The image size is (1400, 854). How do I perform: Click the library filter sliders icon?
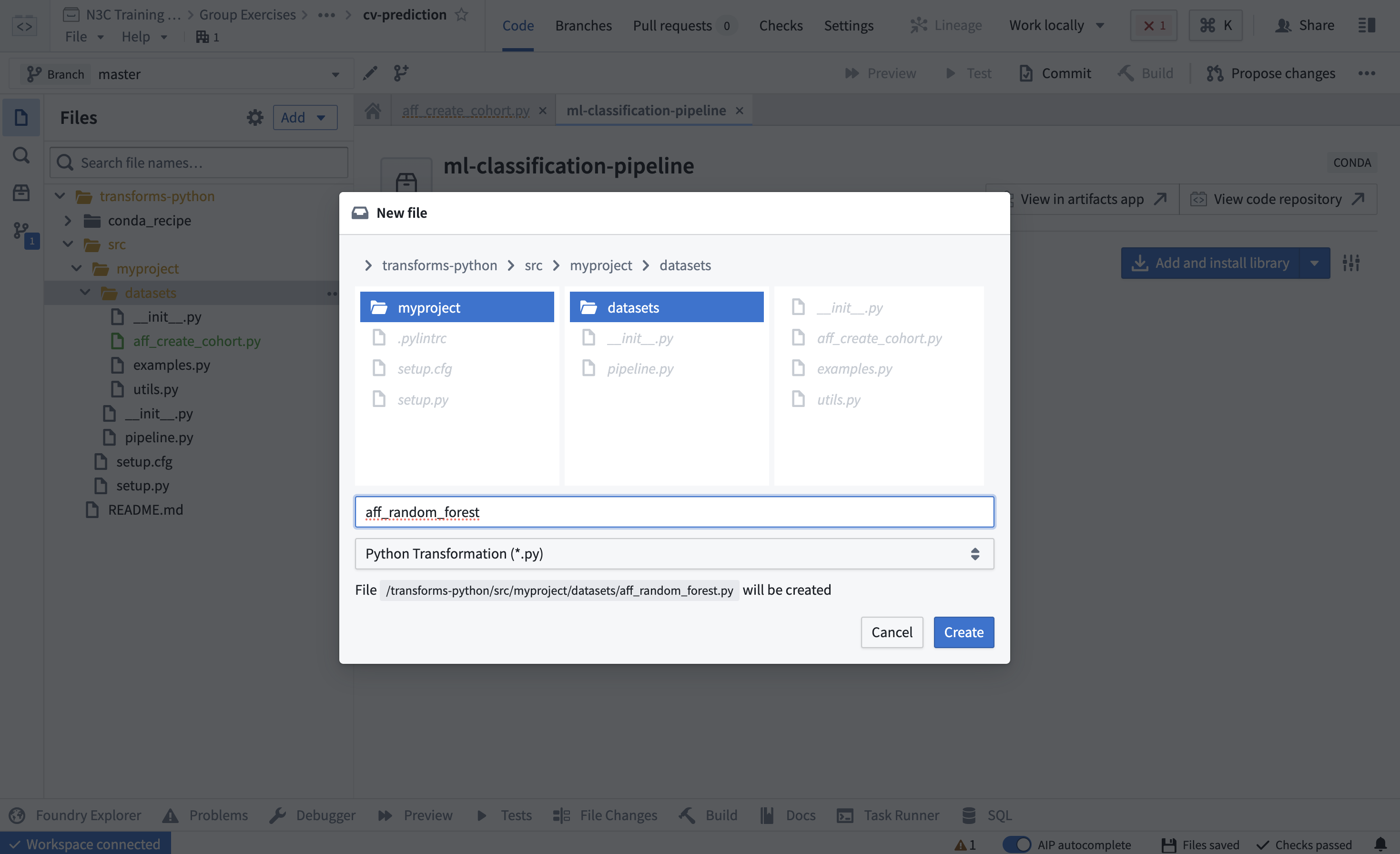[x=1350, y=263]
